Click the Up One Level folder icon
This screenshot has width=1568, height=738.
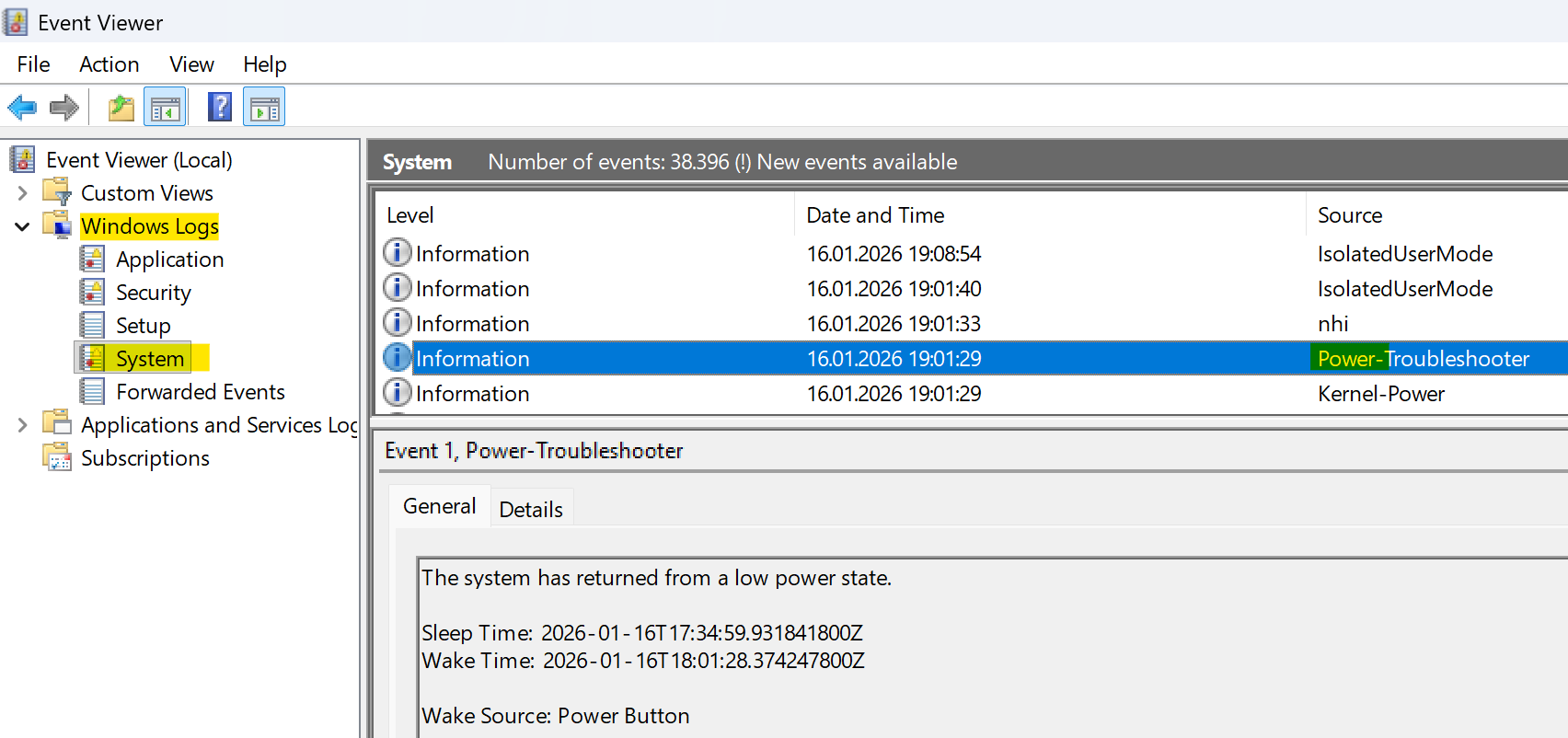pos(121,108)
